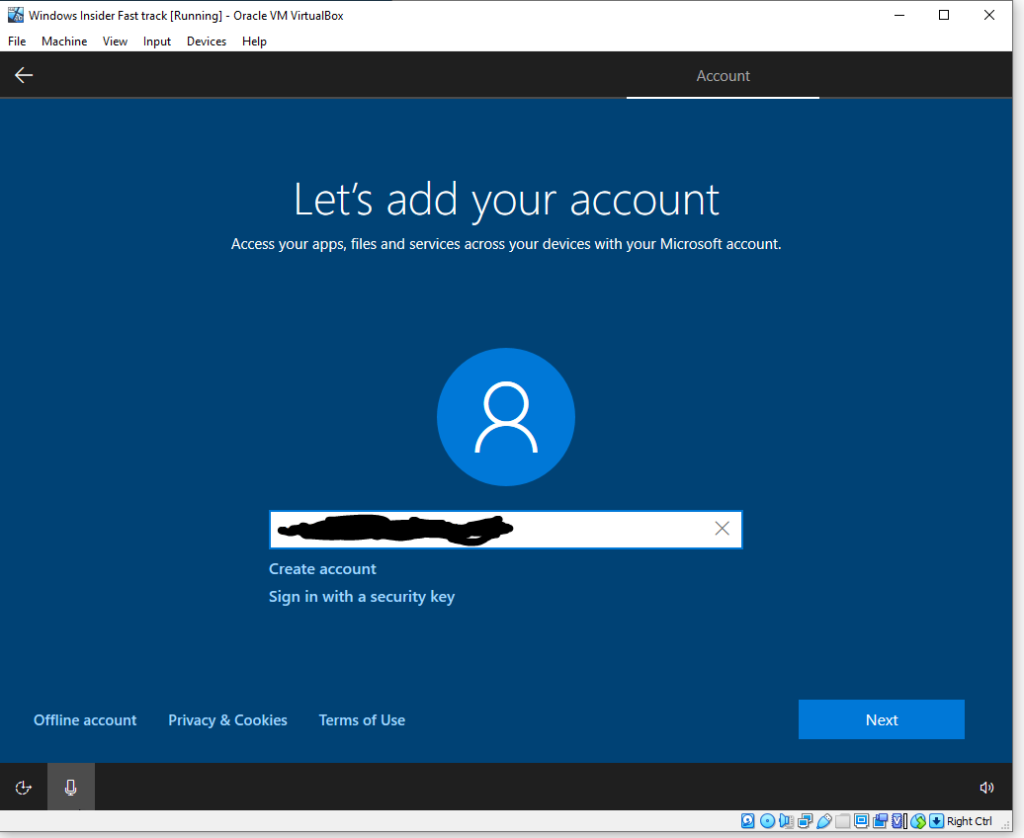Select the Account tab
The height and width of the screenshot is (838, 1024).
[x=722, y=76]
